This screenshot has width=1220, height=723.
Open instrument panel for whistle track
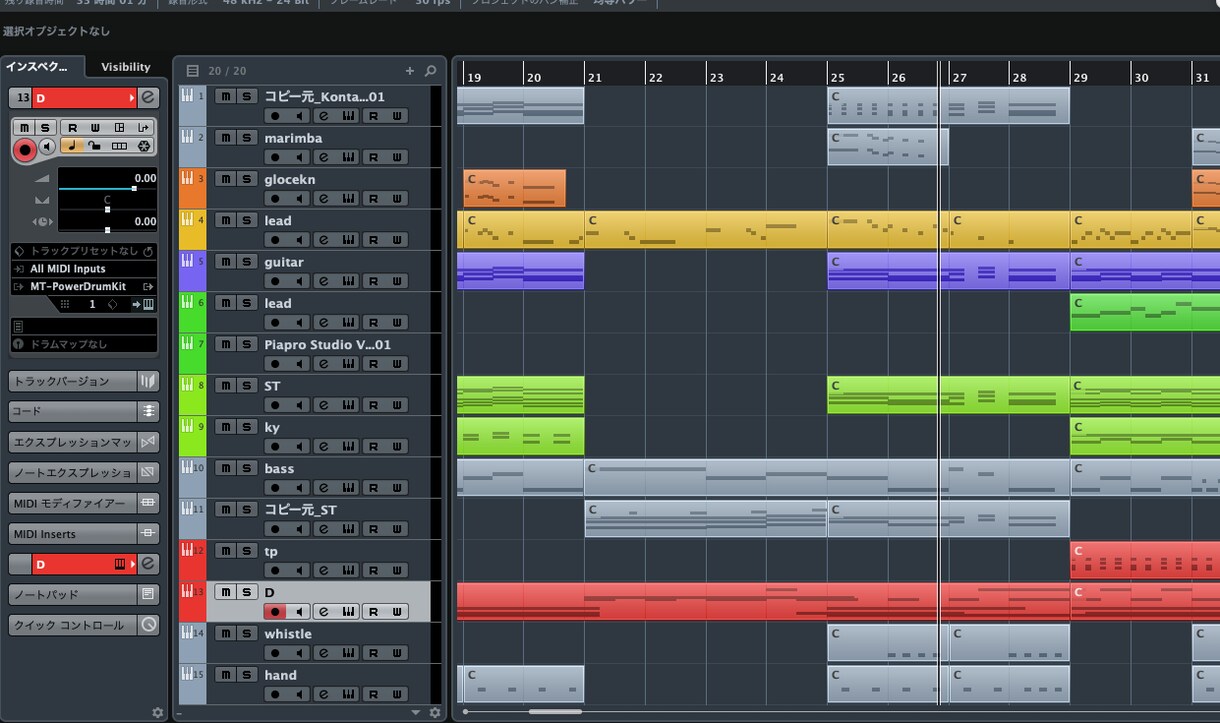click(x=348, y=652)
